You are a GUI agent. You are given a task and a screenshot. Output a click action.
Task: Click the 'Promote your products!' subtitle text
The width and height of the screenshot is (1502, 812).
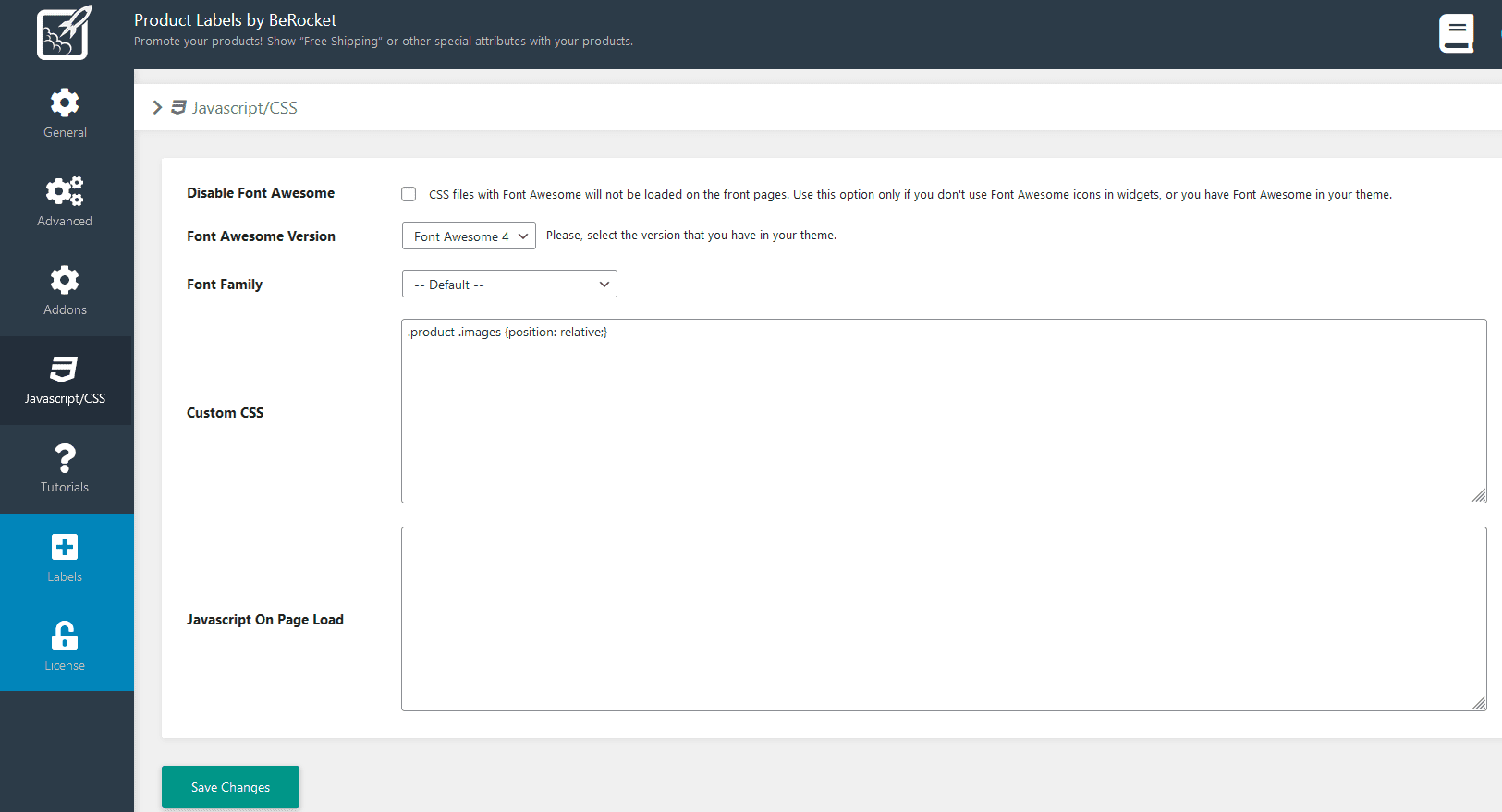click(x=384, y=42)
